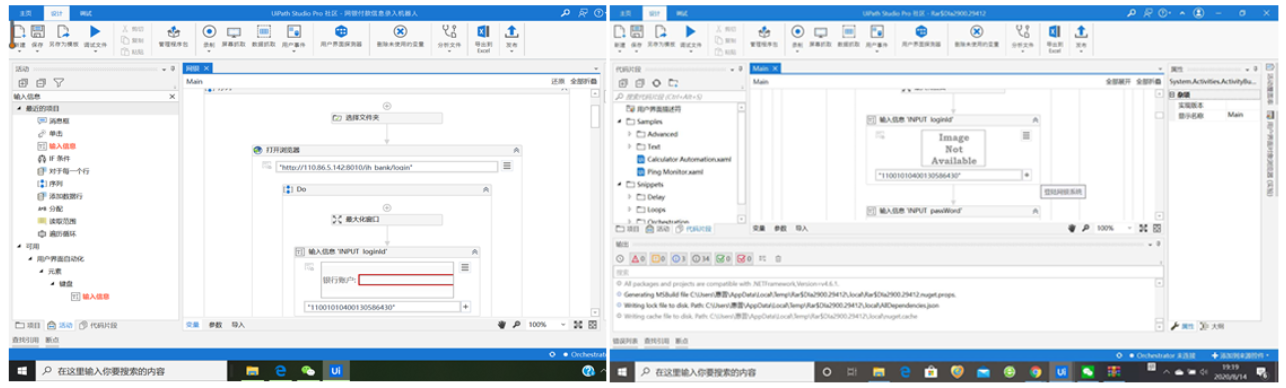Collapse the 最近的项目 group in Activities
Image resolution: width=1286 pixels, height=388 pixels.
pyautogui.click(x=18, y=108)
